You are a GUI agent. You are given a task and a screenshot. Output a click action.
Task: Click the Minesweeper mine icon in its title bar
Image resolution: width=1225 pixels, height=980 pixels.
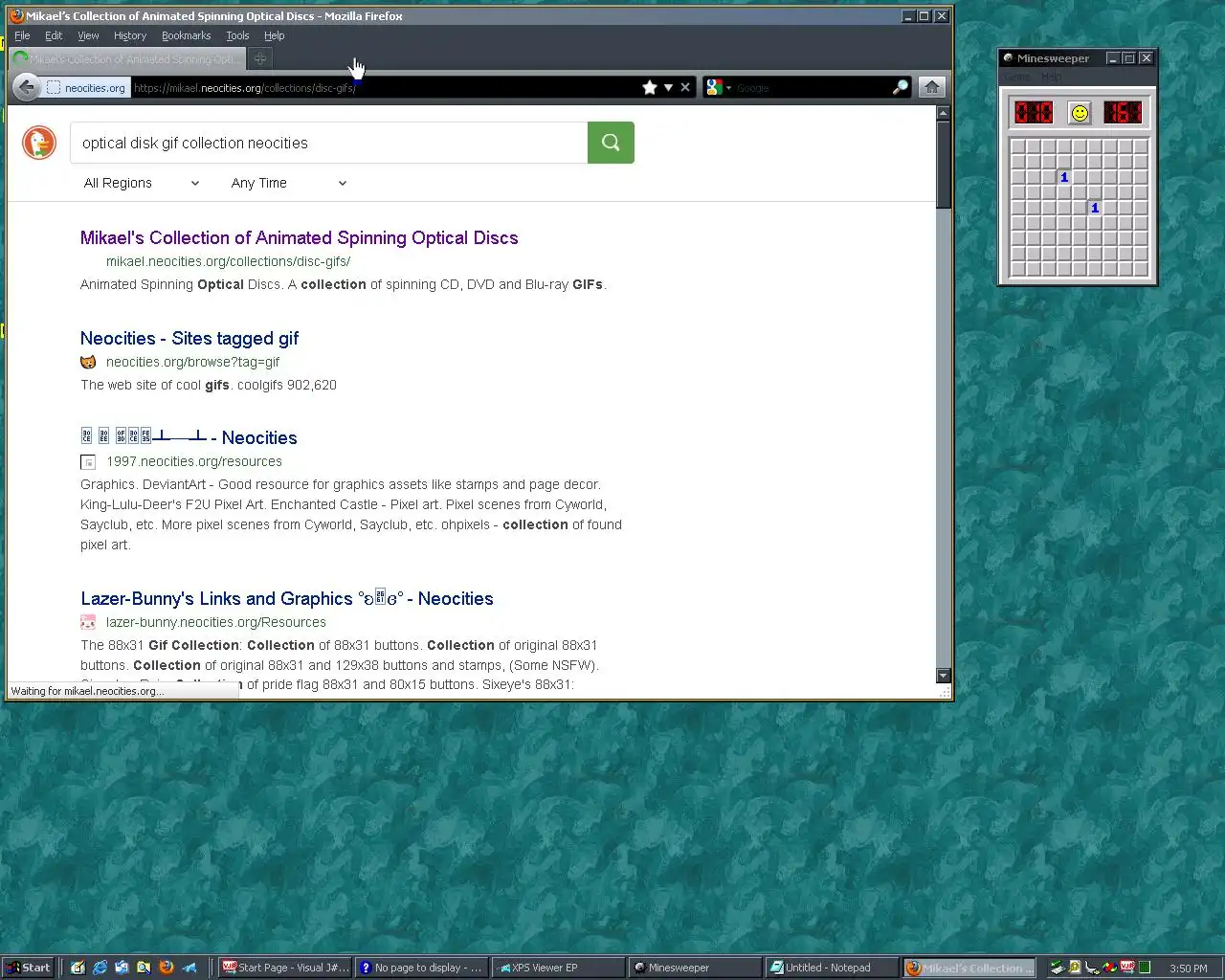click(1008, 57)
